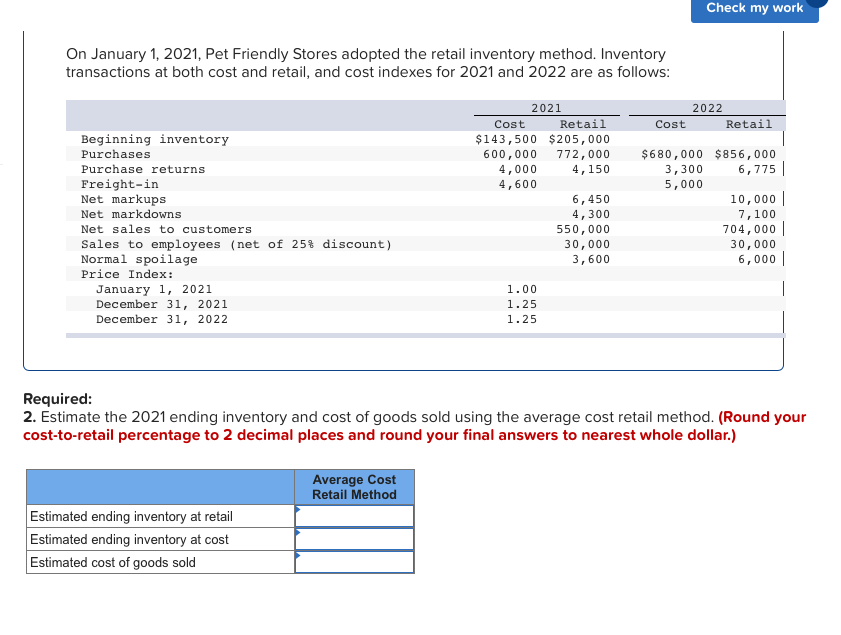
Task: Click the 4,300 net markdowns value
Action: click(x=591, y=215)
